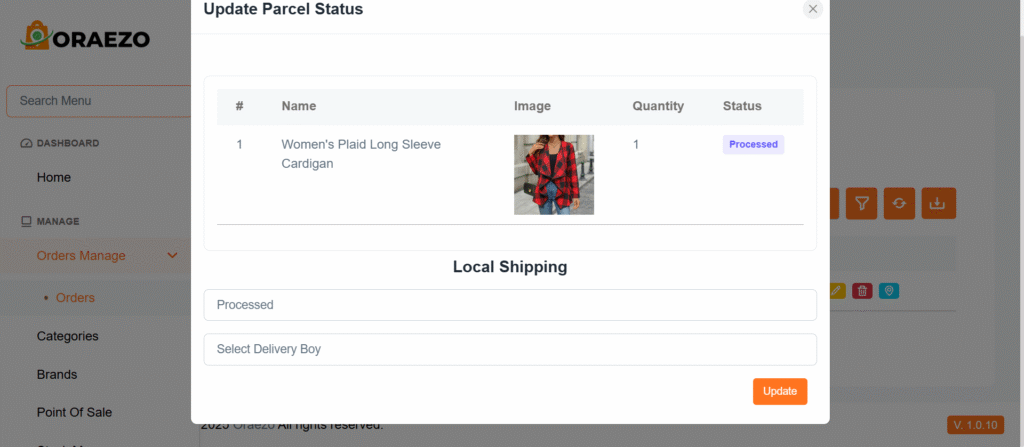Open the Processed status dropdown

tap(510, 305)
